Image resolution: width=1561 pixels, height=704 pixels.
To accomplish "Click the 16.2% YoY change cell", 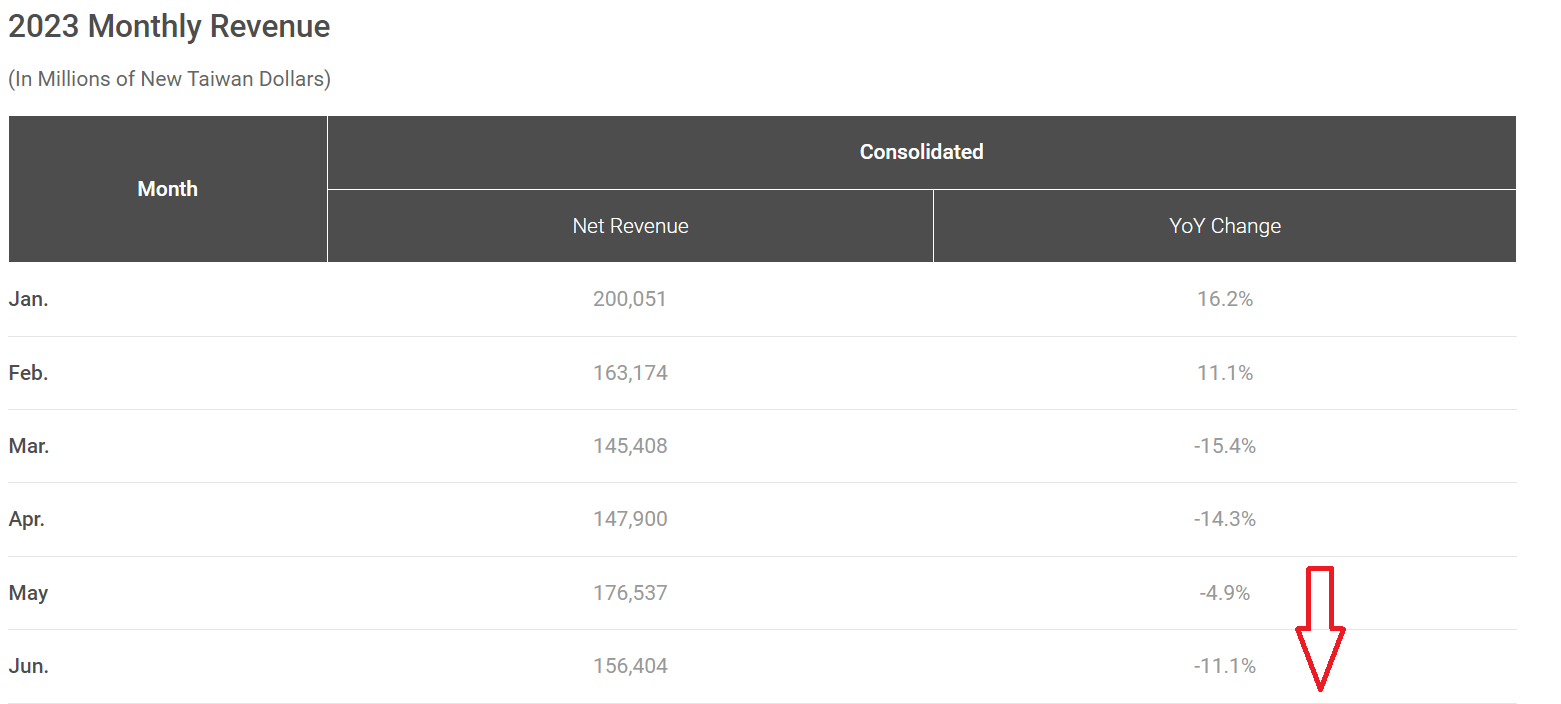I will [x=1224, y=299].
